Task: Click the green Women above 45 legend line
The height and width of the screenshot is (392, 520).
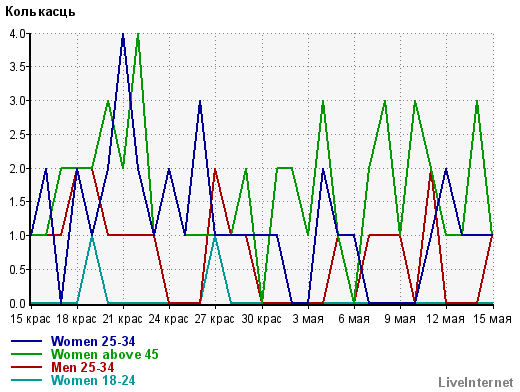Action: pyautogui.click(x=27, y=354)
